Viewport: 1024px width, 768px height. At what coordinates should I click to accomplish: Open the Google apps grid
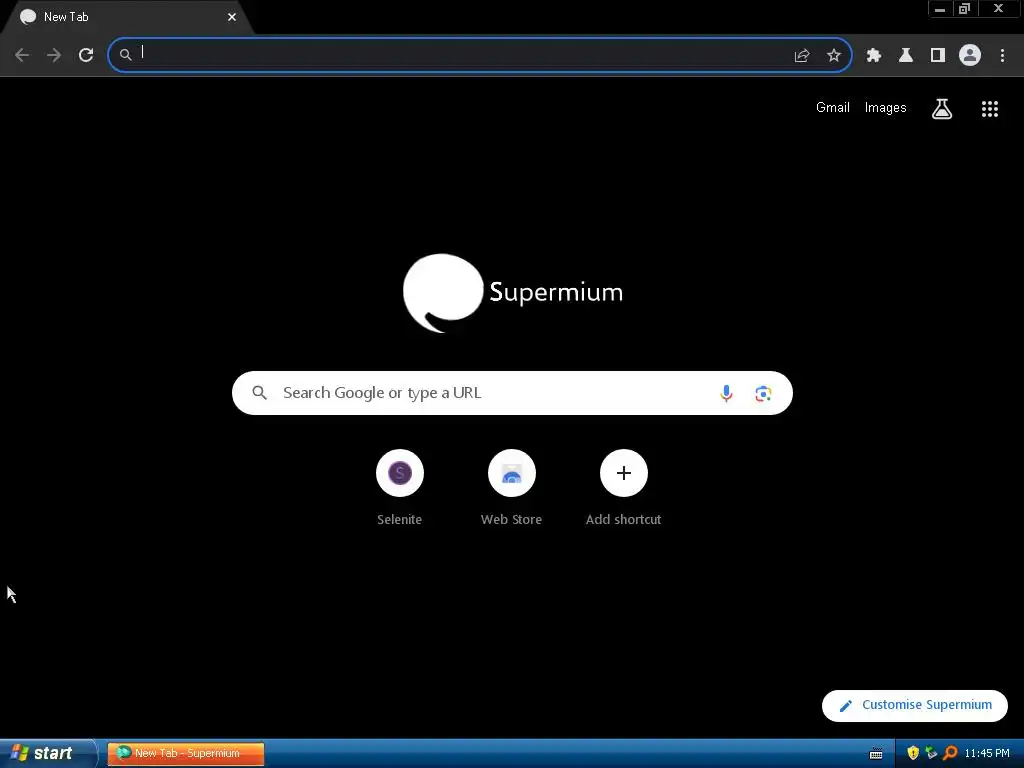point(990,109)
